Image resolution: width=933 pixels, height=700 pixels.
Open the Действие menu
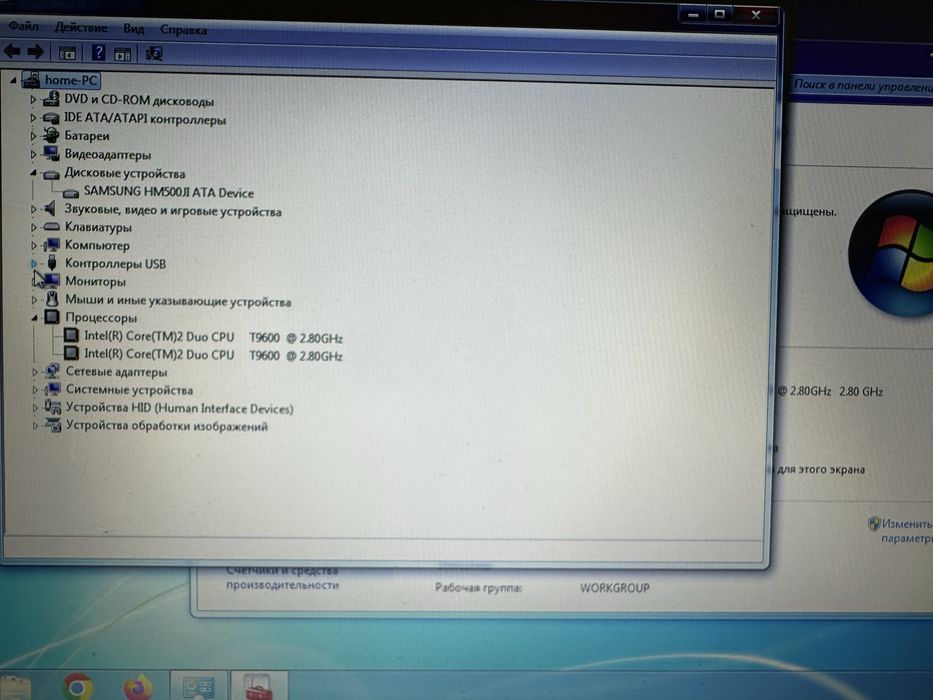[81, 27]
